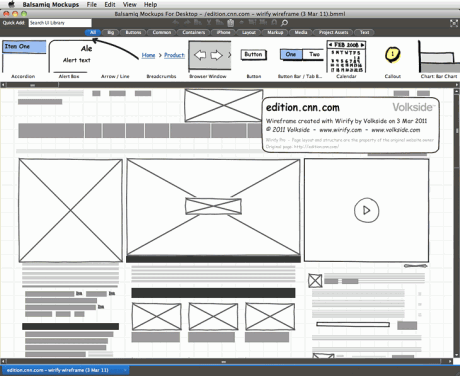Click the Redo arrow in the toolbar
Screen dimensions: 460x376
187,23
